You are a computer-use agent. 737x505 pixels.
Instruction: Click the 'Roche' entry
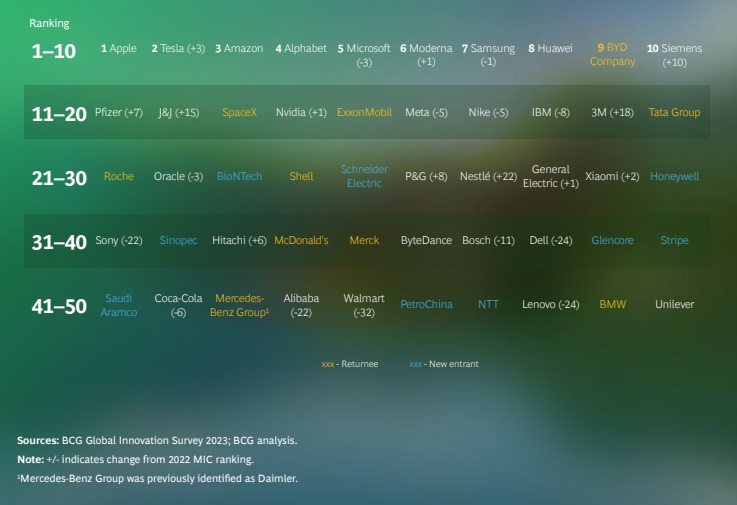click(x=118, y=176)
